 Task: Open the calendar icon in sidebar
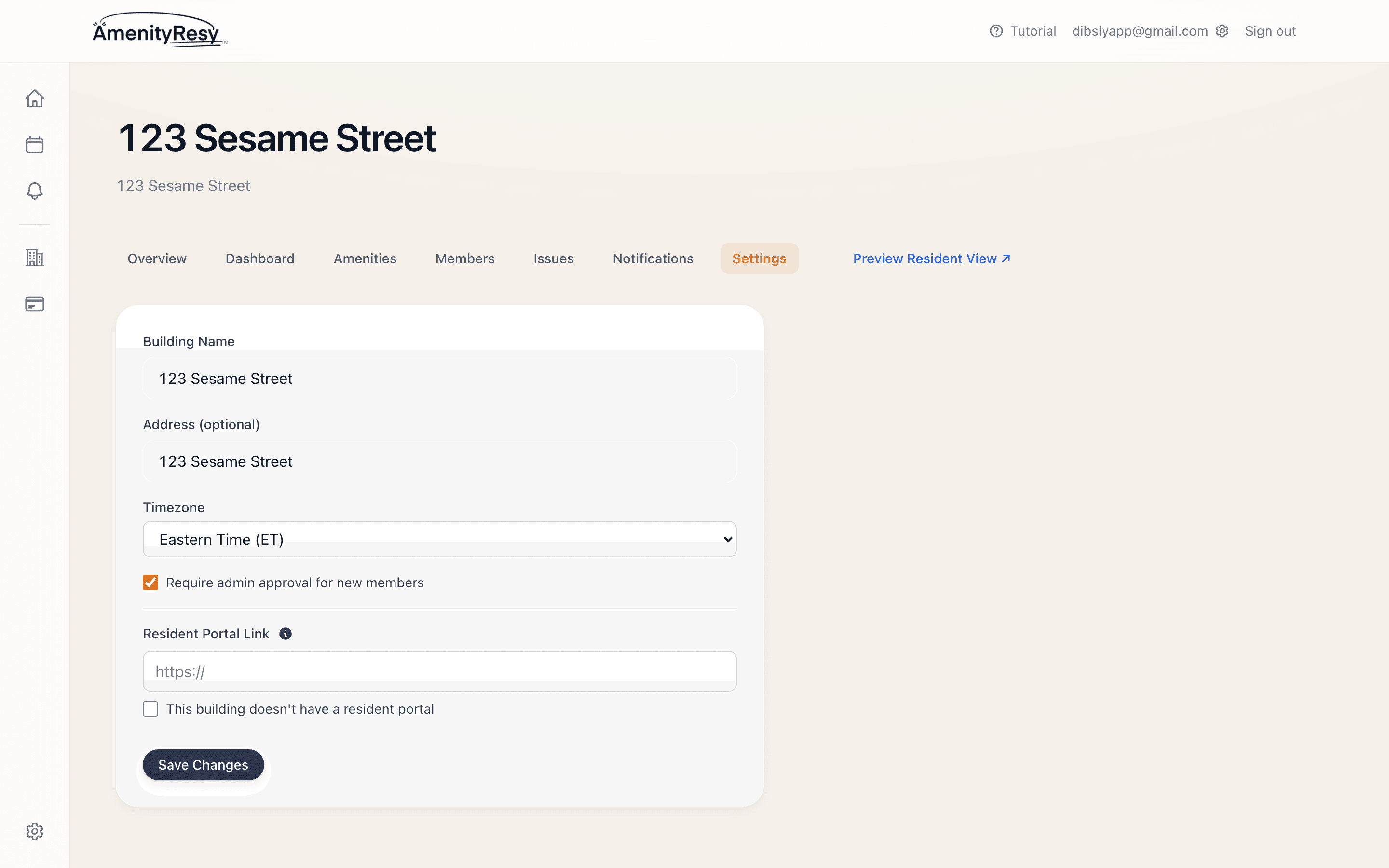coord(34,145)
